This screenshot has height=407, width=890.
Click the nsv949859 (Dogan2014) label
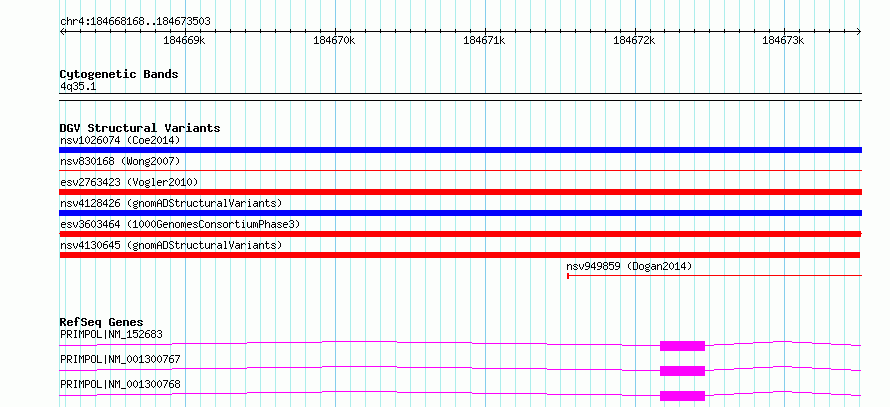click(629, 266)
